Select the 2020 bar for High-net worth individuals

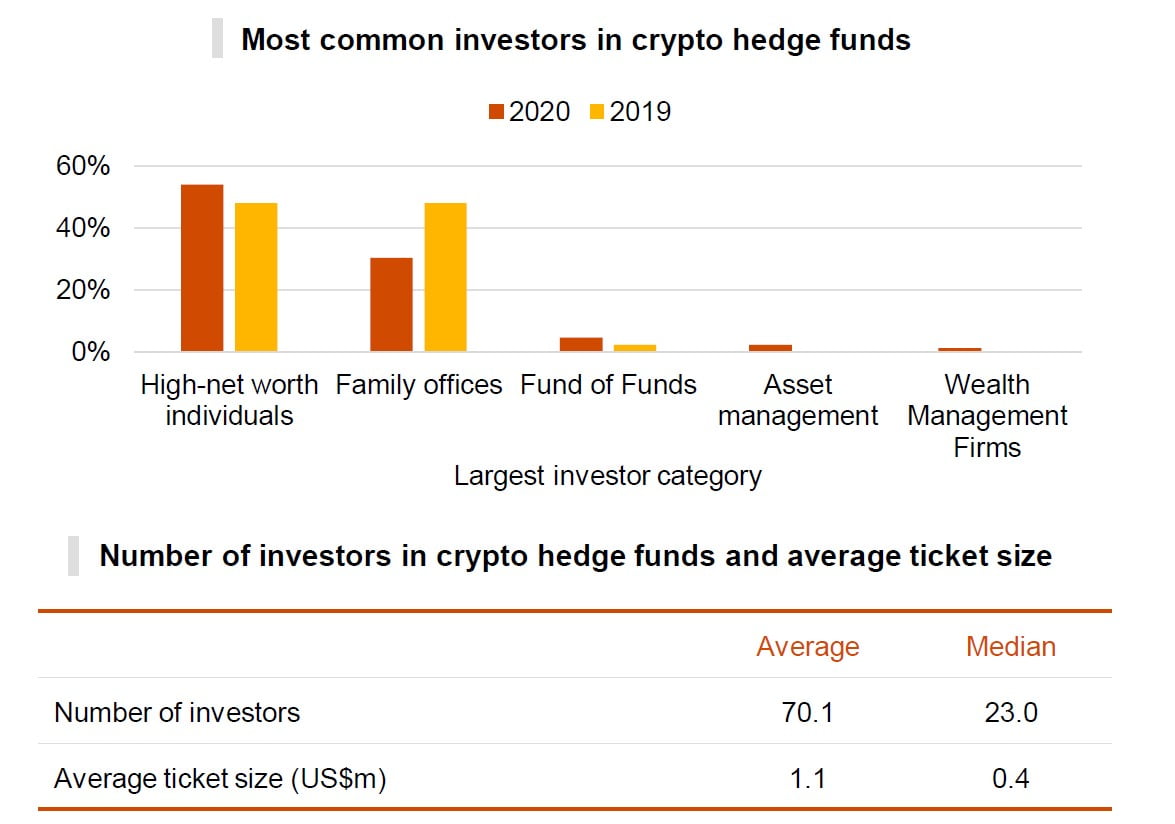pos(202,268)
